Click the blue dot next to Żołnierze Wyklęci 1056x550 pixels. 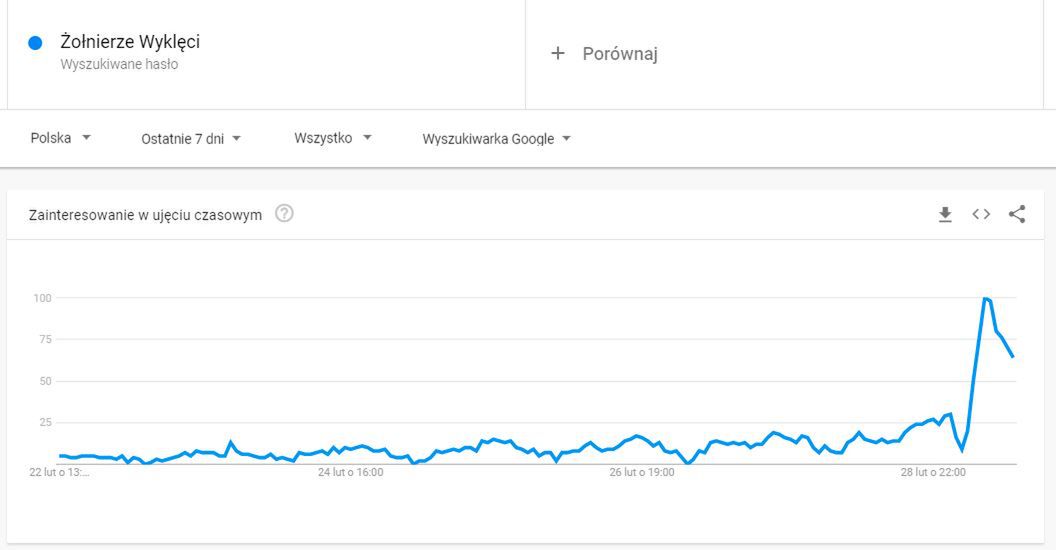(x=35, y=43)
